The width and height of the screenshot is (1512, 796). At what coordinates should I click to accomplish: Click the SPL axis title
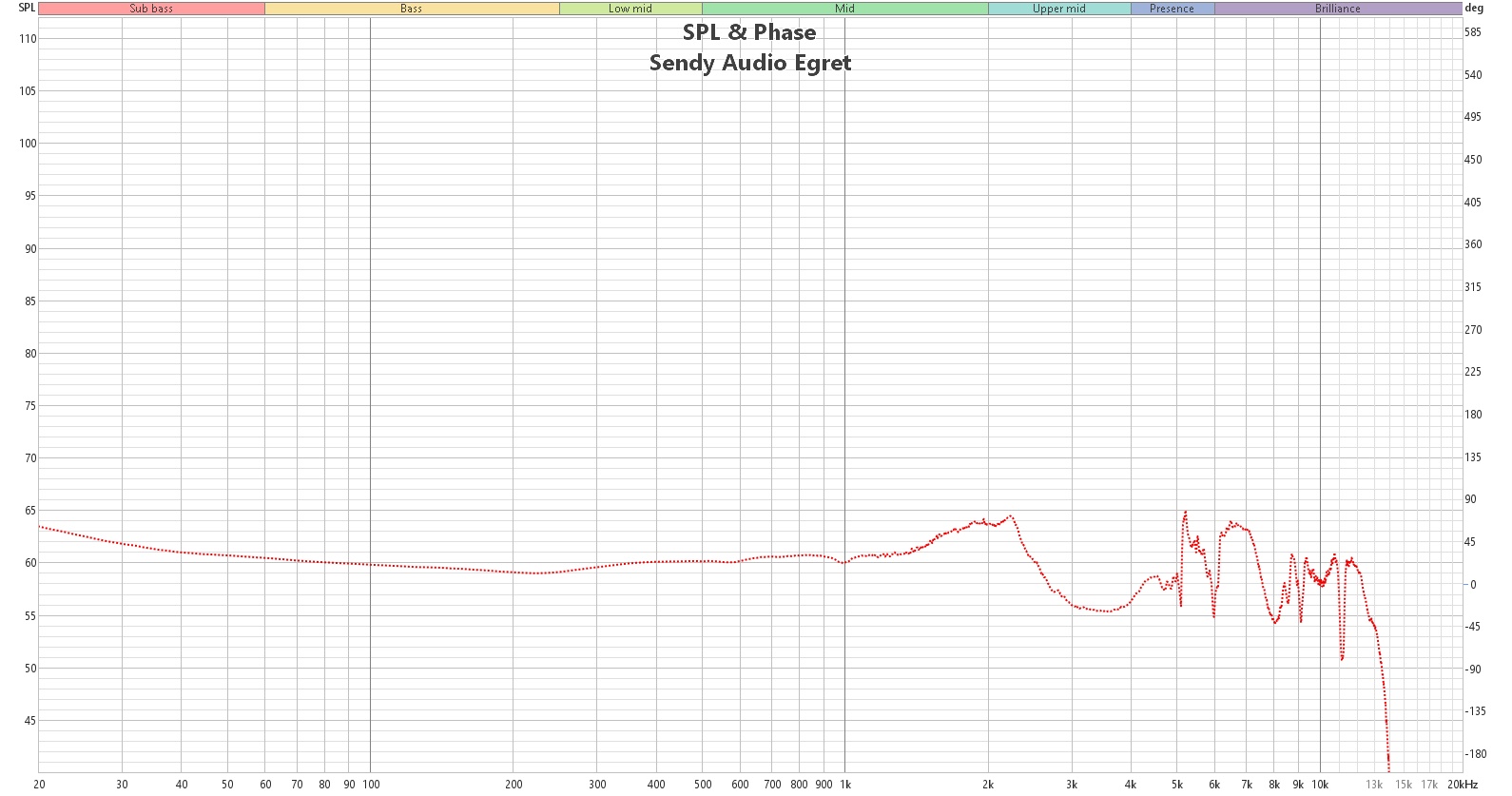[27, 8]
